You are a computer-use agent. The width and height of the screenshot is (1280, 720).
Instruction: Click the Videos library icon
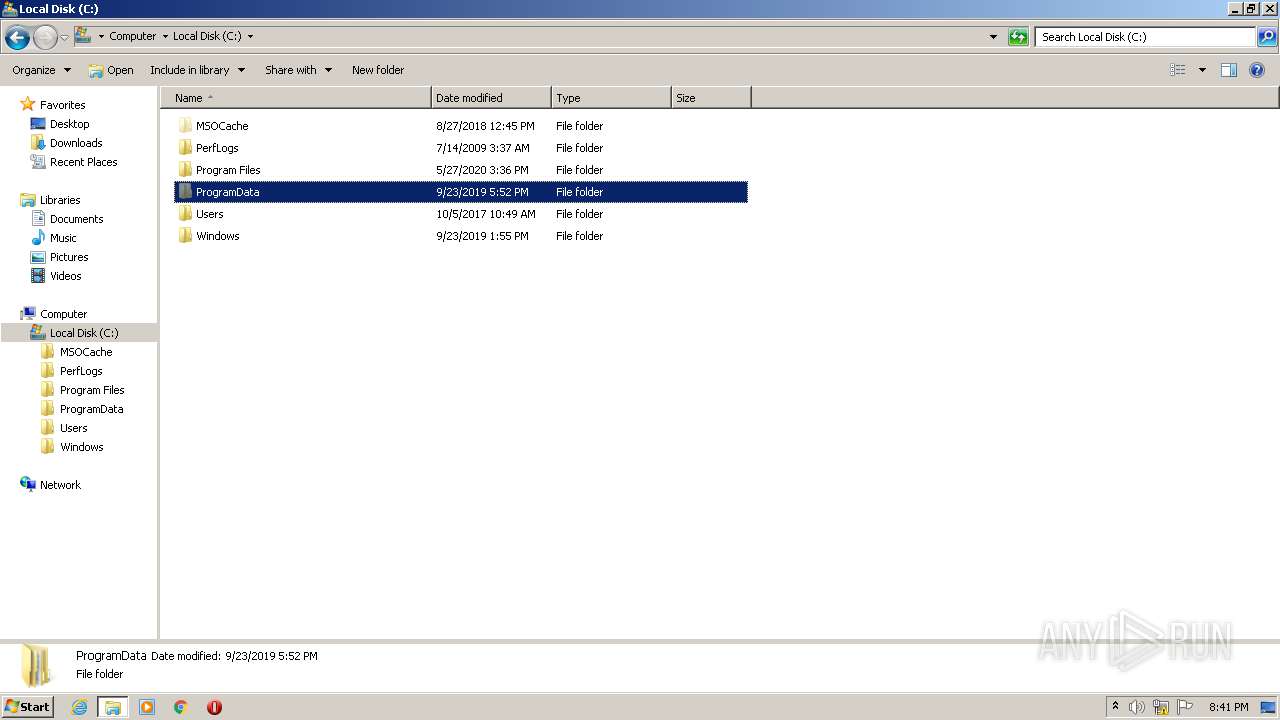pos(38,276)
